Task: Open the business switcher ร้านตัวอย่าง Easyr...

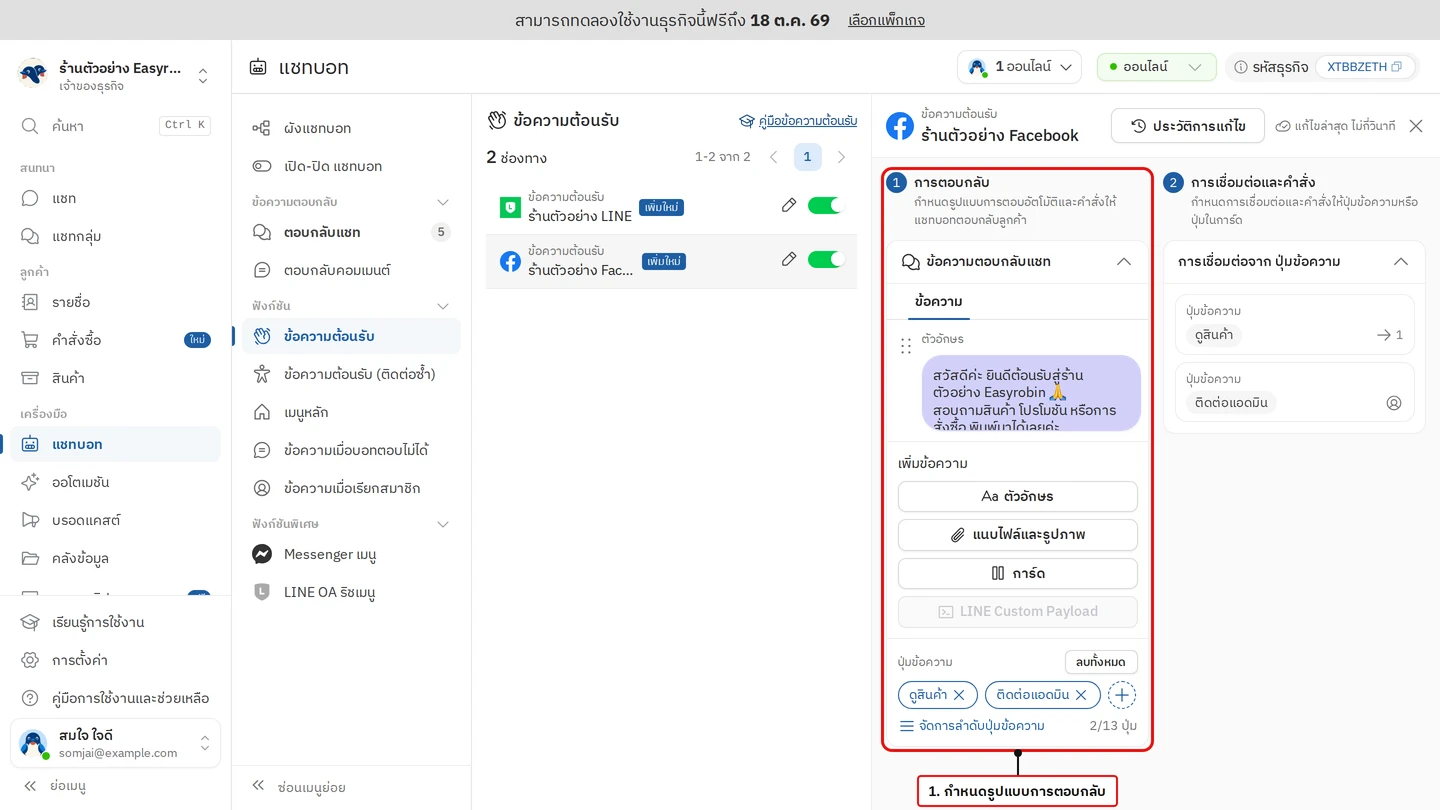Action: tap(115, 75)
